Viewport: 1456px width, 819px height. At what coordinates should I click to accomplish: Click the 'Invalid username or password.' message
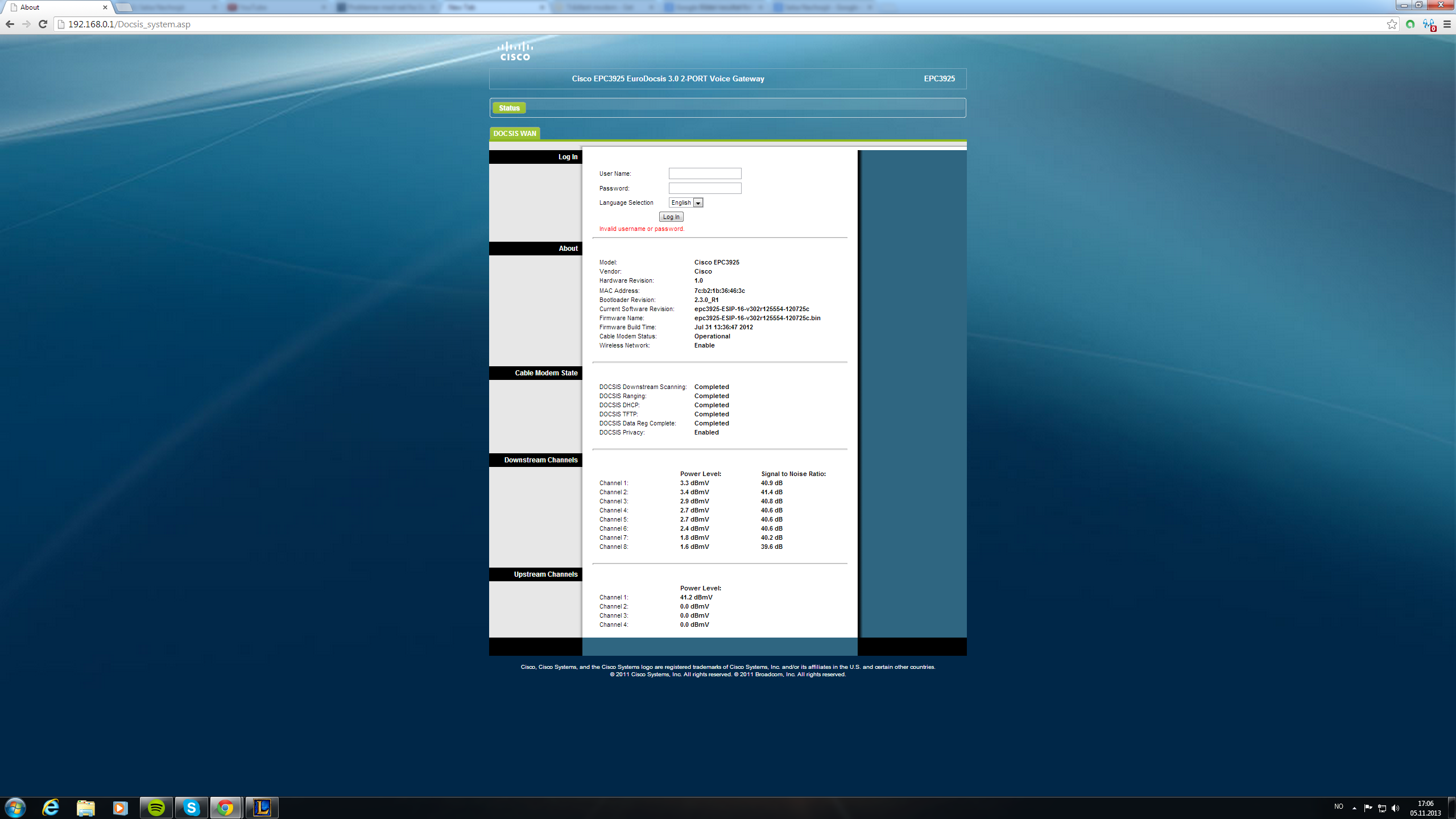[642, 229]
